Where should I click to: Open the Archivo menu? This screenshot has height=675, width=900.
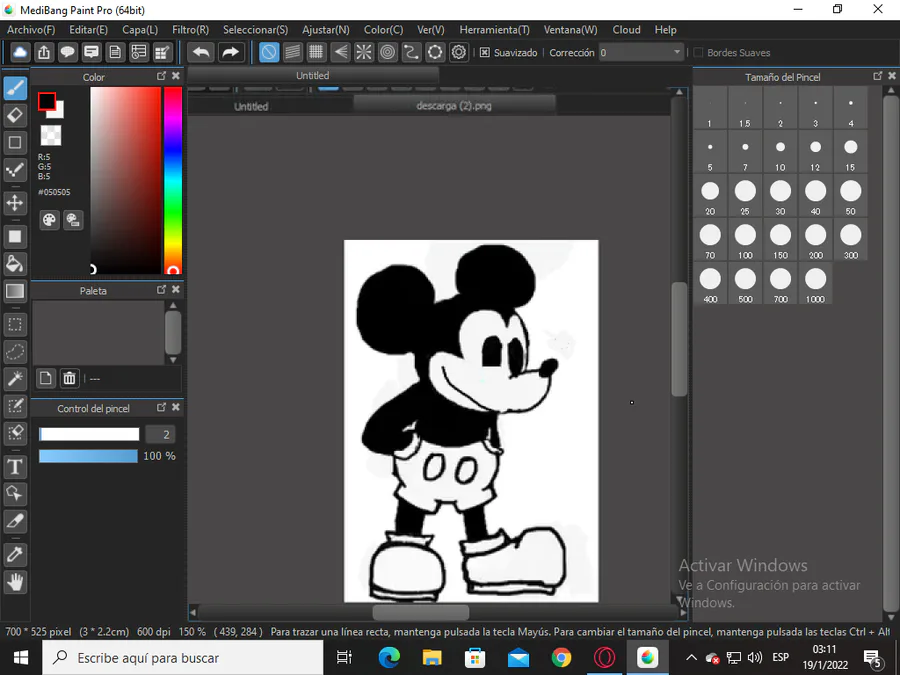[31, 30]
